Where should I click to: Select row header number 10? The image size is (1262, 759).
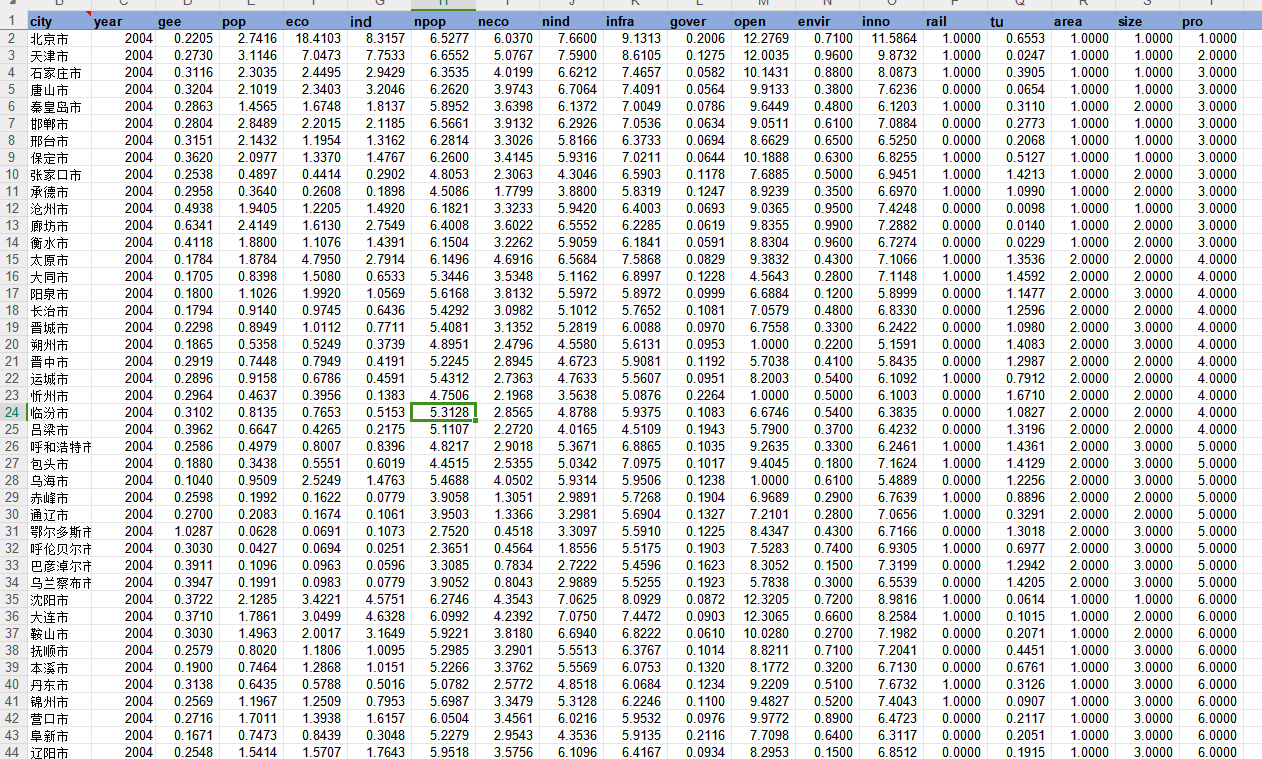point(13,174)
